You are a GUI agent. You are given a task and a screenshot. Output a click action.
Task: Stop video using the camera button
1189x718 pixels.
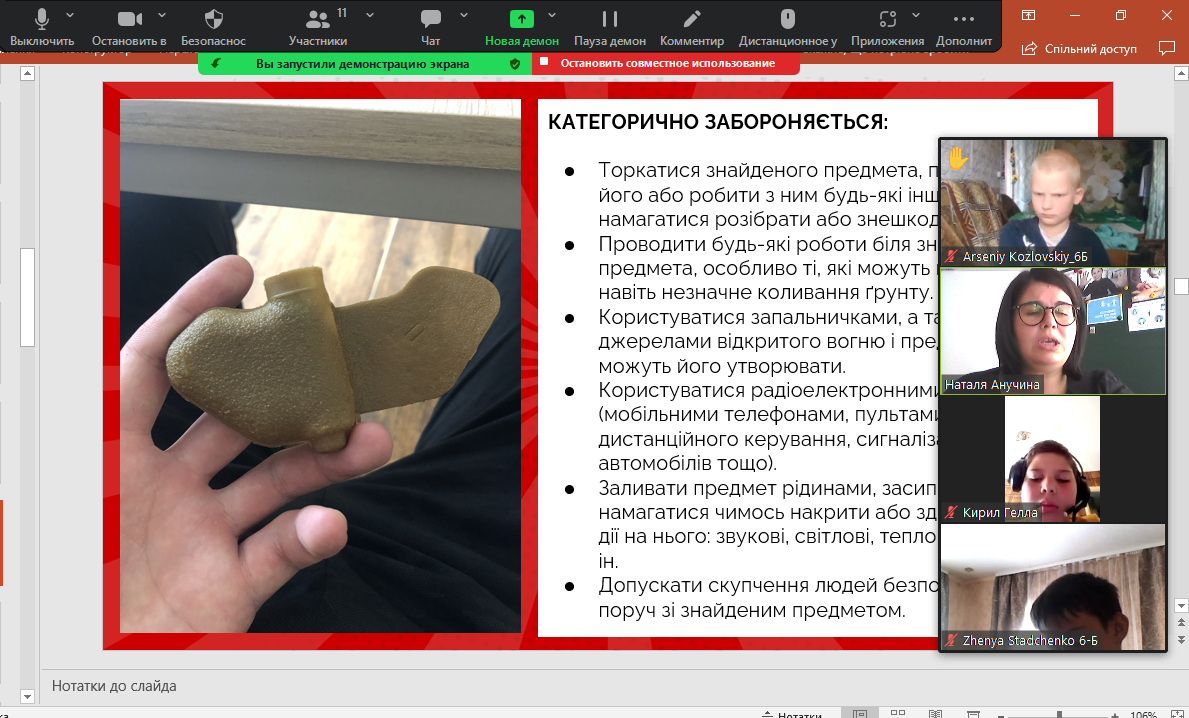128,19
